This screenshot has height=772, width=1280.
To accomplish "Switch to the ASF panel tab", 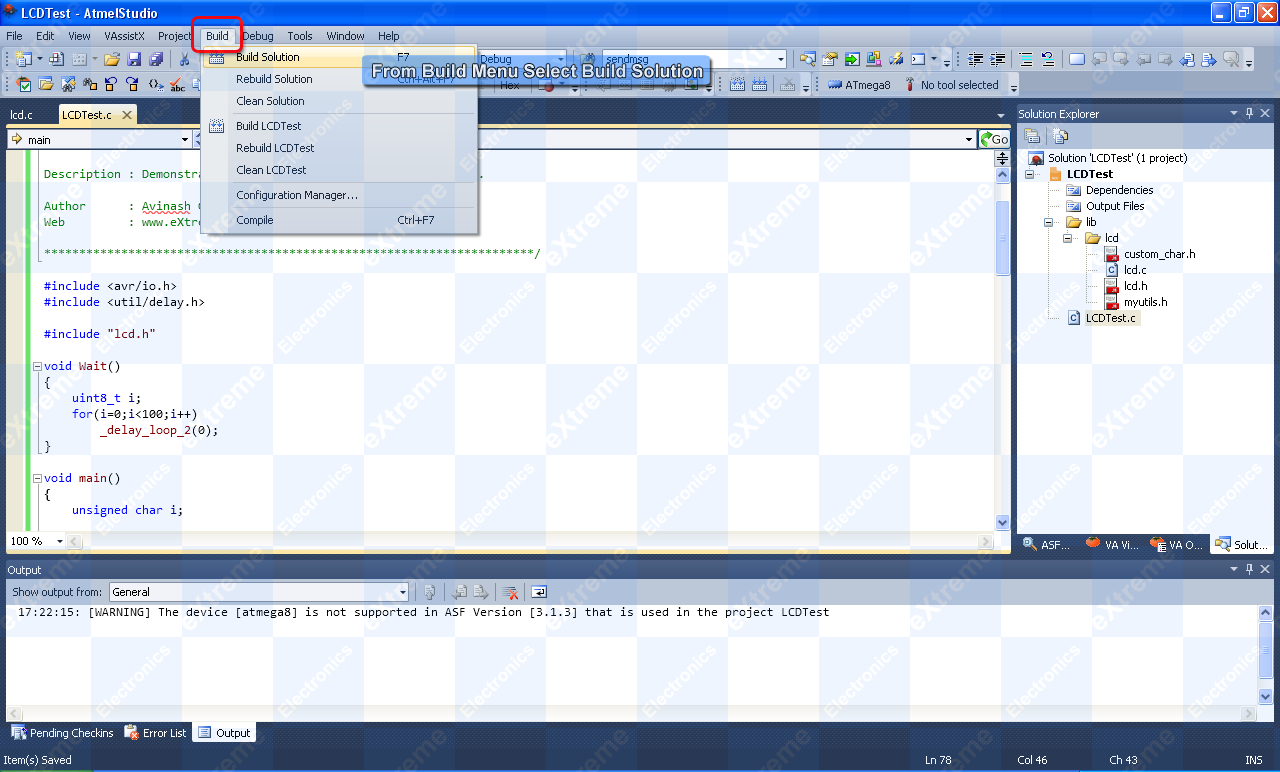I will tap(1046, 545).
